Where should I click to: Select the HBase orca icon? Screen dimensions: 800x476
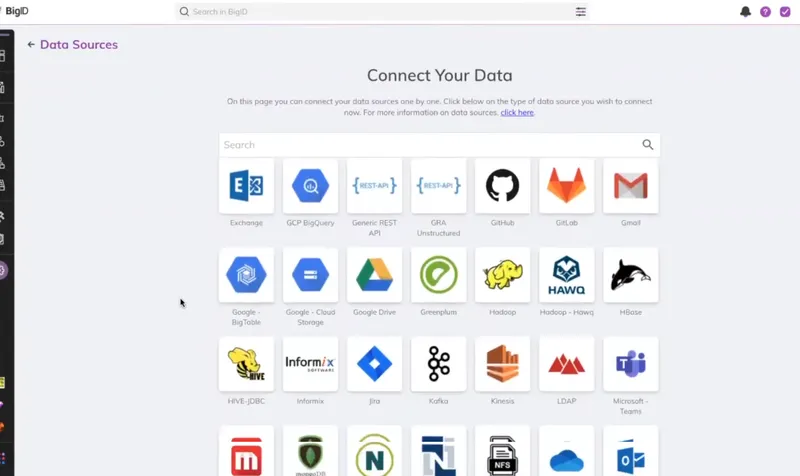pyautogui.click(x=631, y=275)
